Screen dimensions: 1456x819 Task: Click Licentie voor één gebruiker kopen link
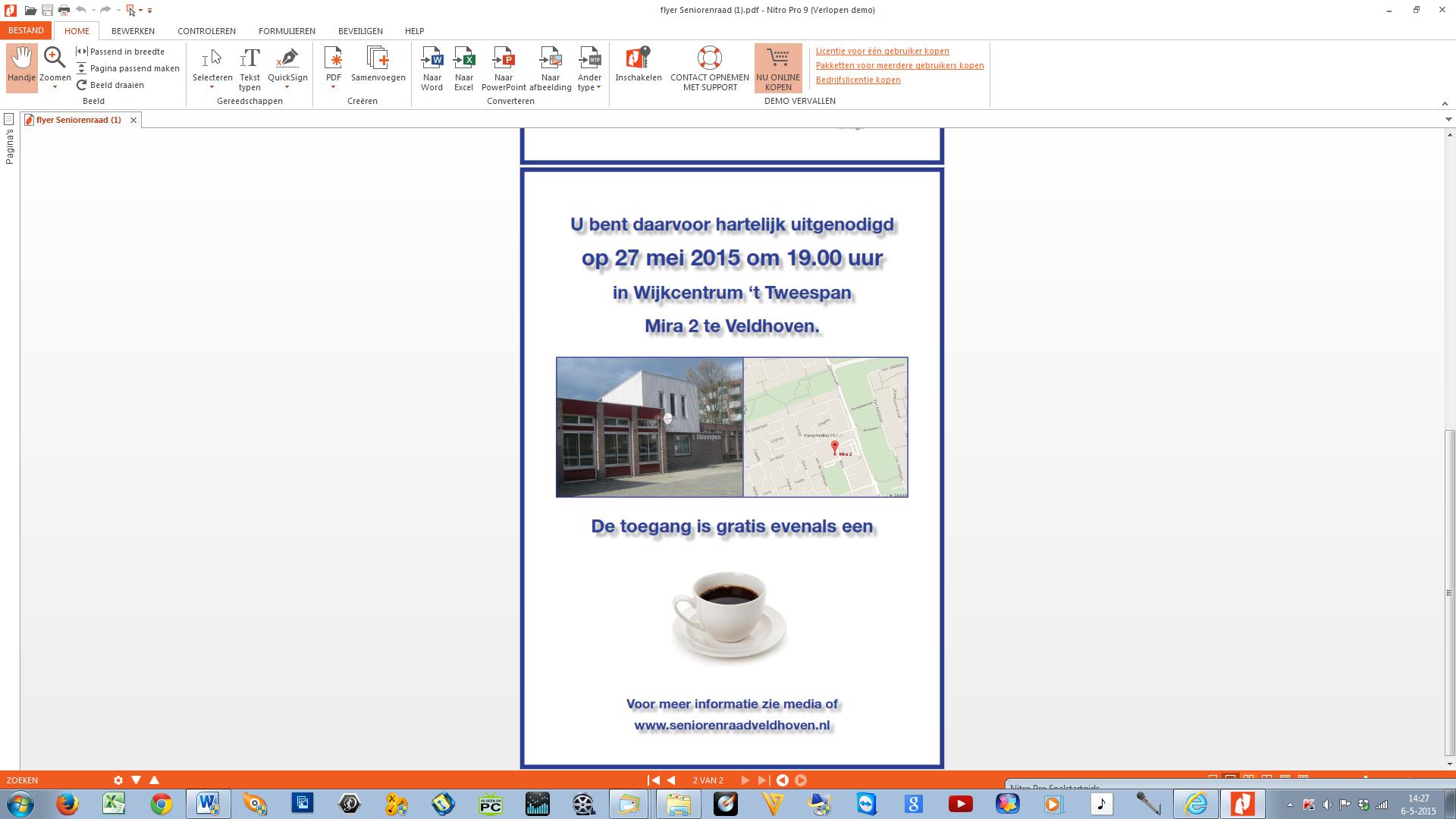pyautogui.click(x=882, y=51)
